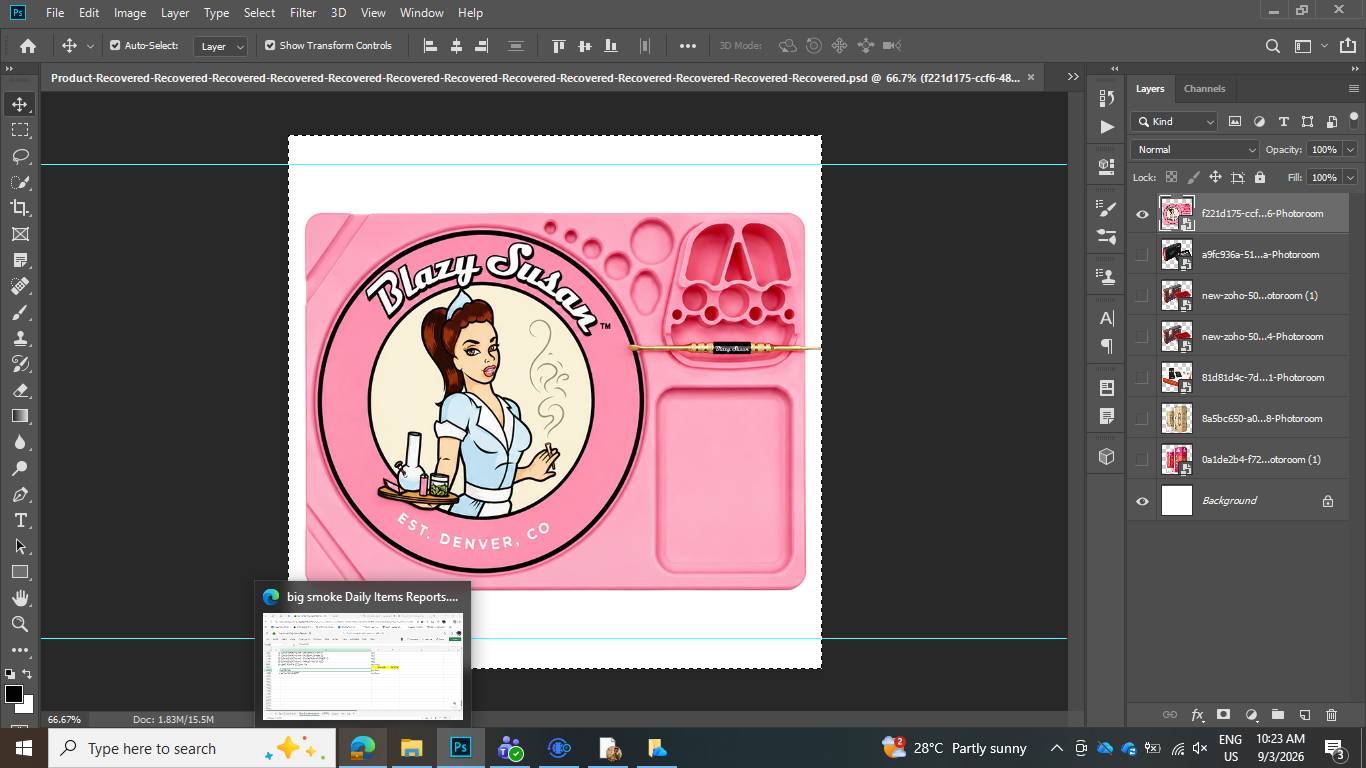
Task: Hide the Background layer
Action: (1142, 501)
